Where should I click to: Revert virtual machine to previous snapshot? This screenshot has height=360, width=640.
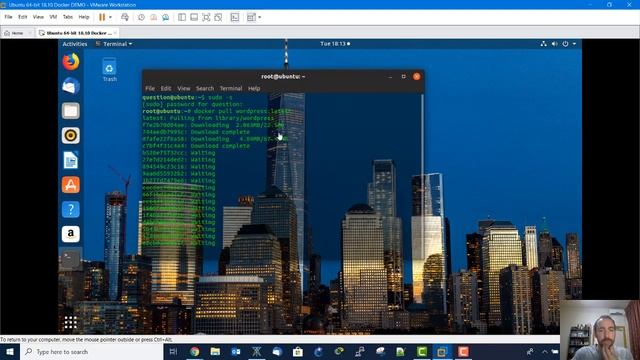153,17
